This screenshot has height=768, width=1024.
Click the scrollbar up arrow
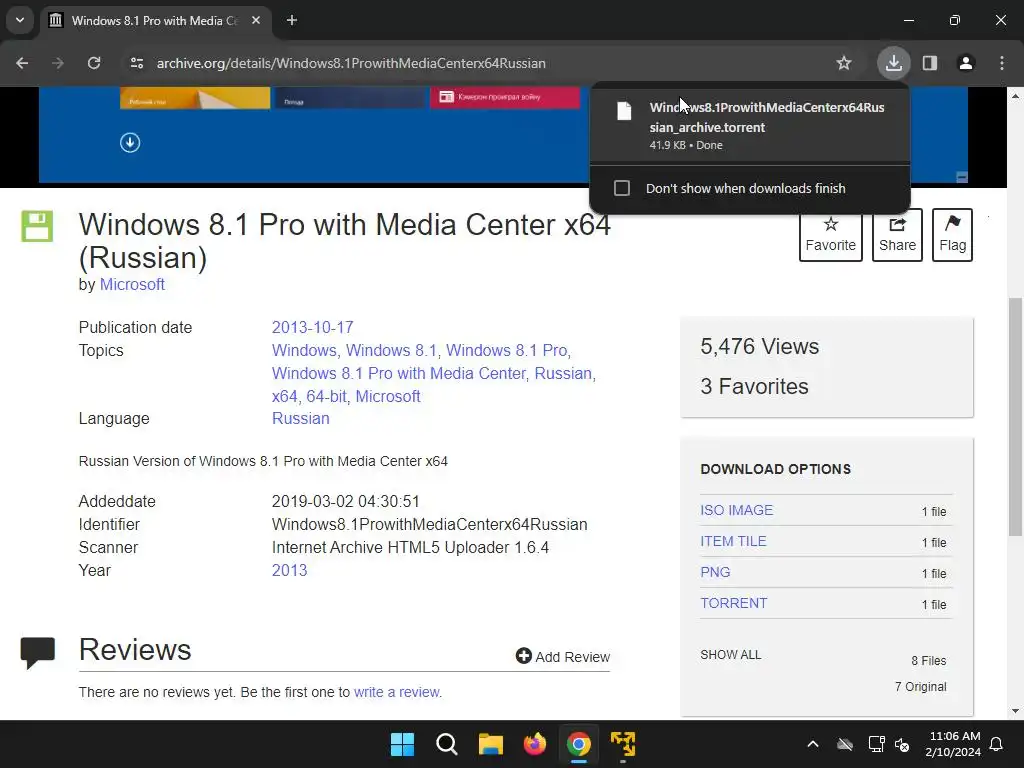1015,96
